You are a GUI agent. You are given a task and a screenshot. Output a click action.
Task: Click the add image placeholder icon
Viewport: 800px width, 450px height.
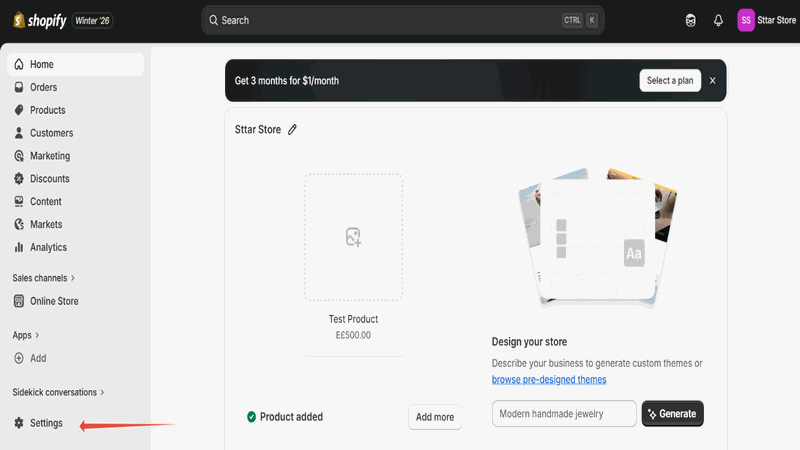click(353, 237)
